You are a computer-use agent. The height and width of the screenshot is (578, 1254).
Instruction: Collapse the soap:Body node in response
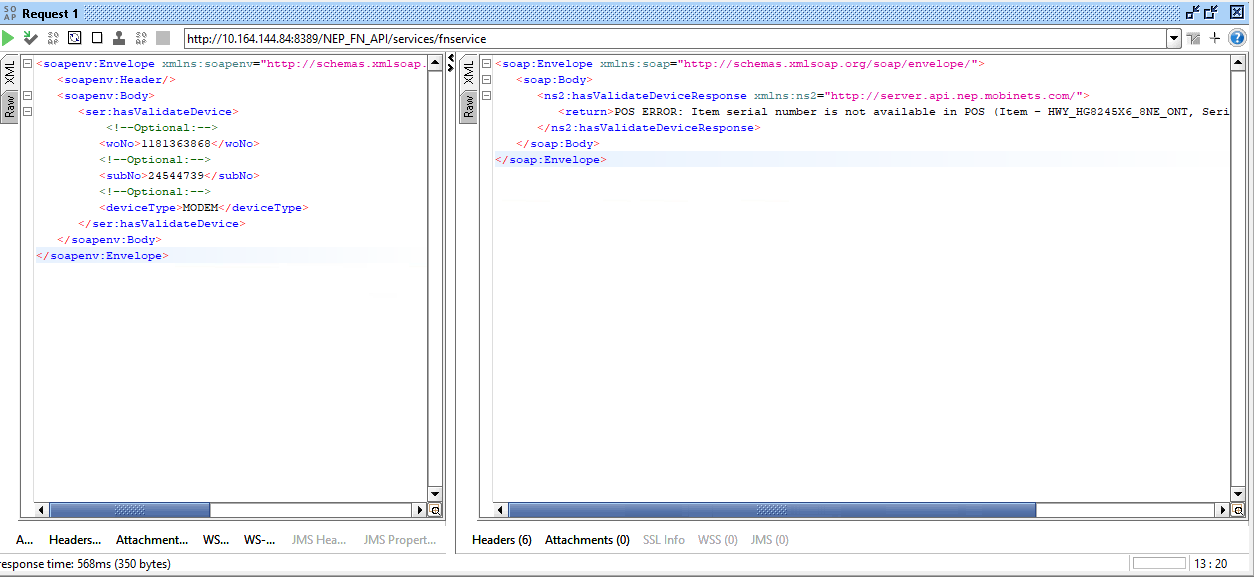pyautogui.click(x=486, y=80)
